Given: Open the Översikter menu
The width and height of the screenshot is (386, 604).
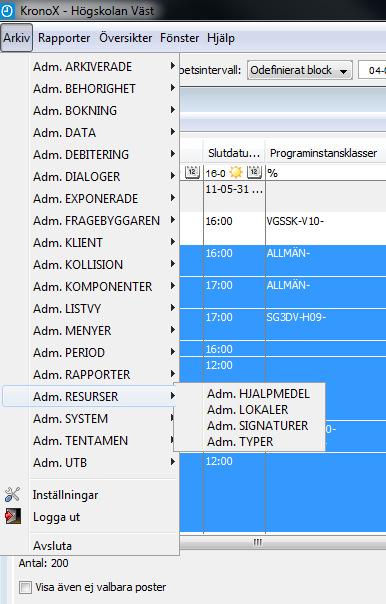Looking at the screenshot, I should point(126,38).
